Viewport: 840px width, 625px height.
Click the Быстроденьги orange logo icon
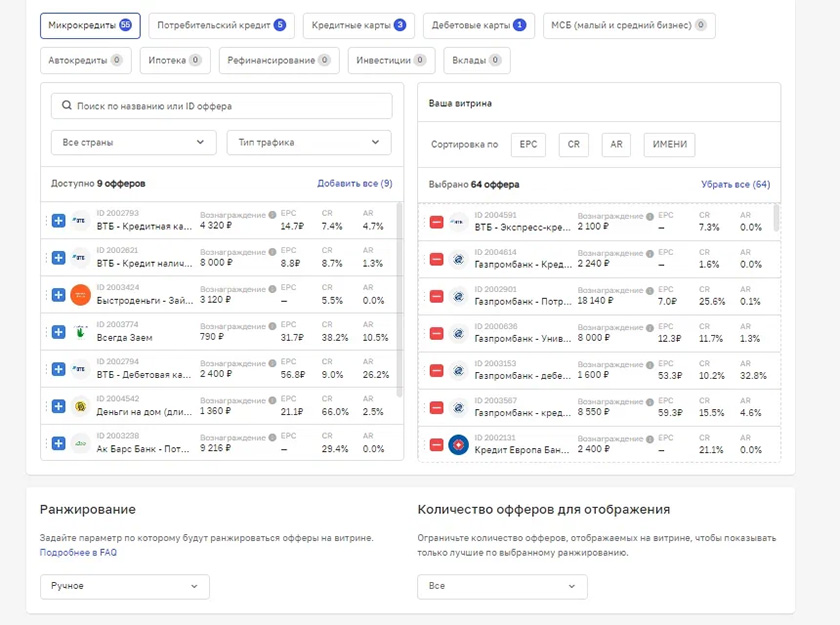(80, 295)
